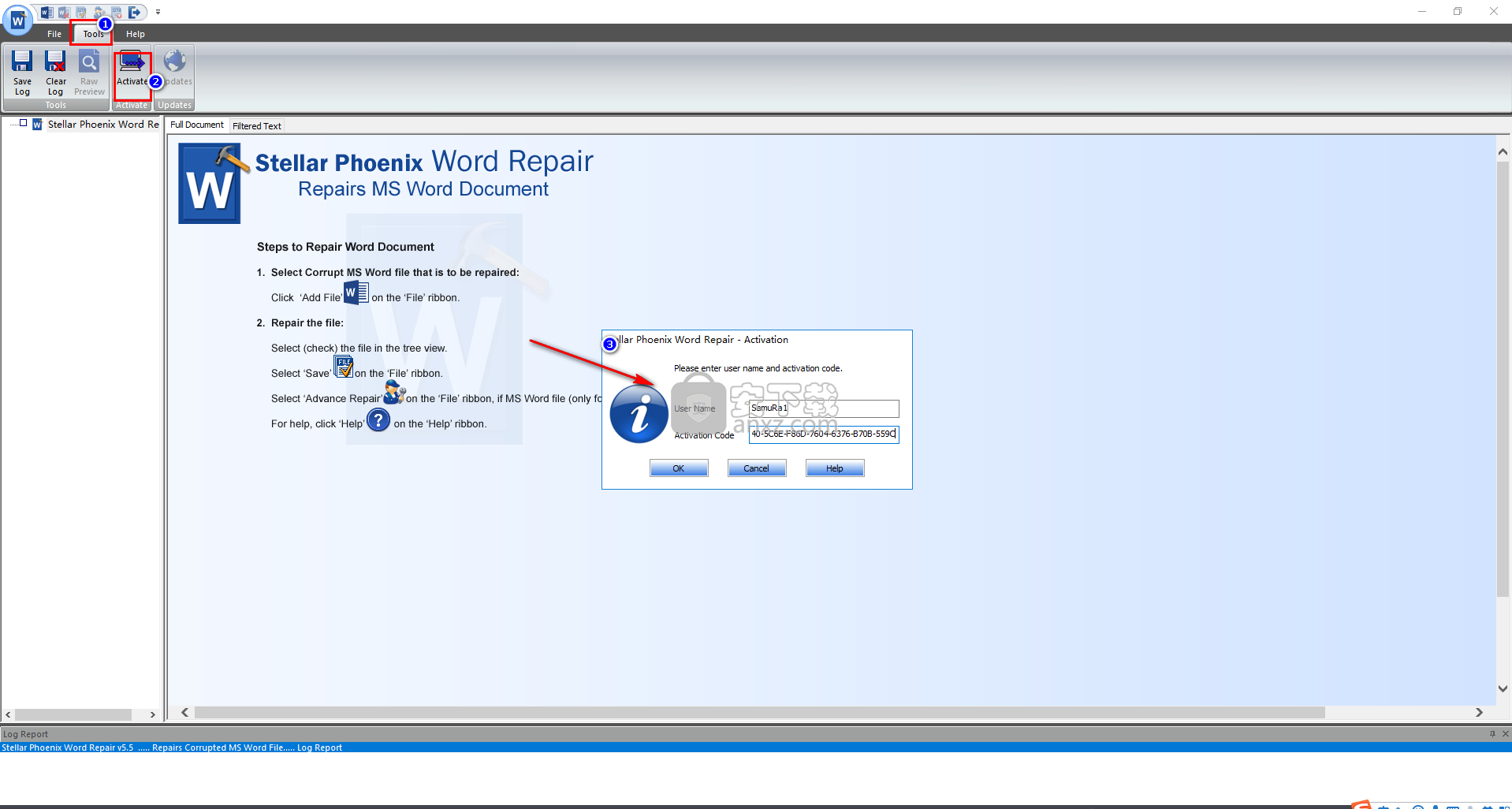Click the Advance Repair icon in repair steps

[x=394, y=392]
